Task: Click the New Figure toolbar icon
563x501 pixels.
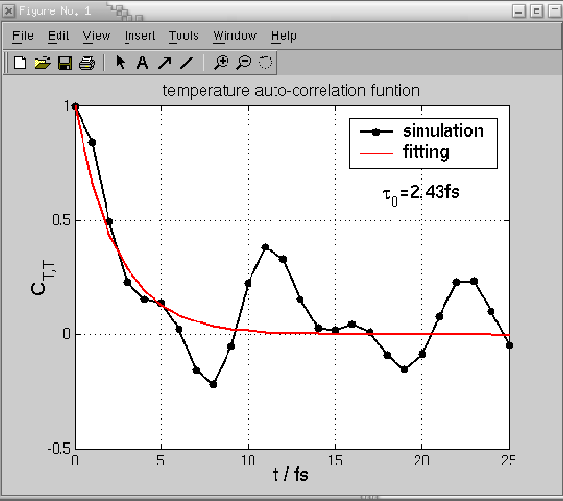Action: tap(20, 62)
